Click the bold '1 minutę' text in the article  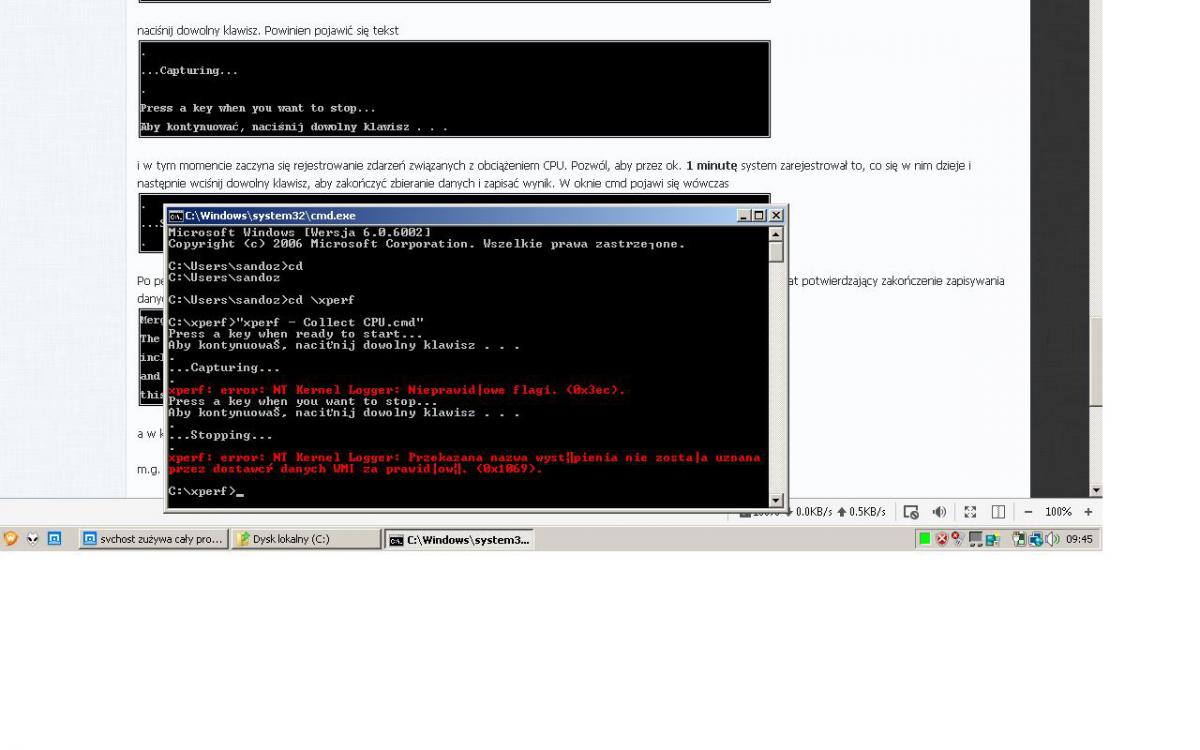(711, 166)
